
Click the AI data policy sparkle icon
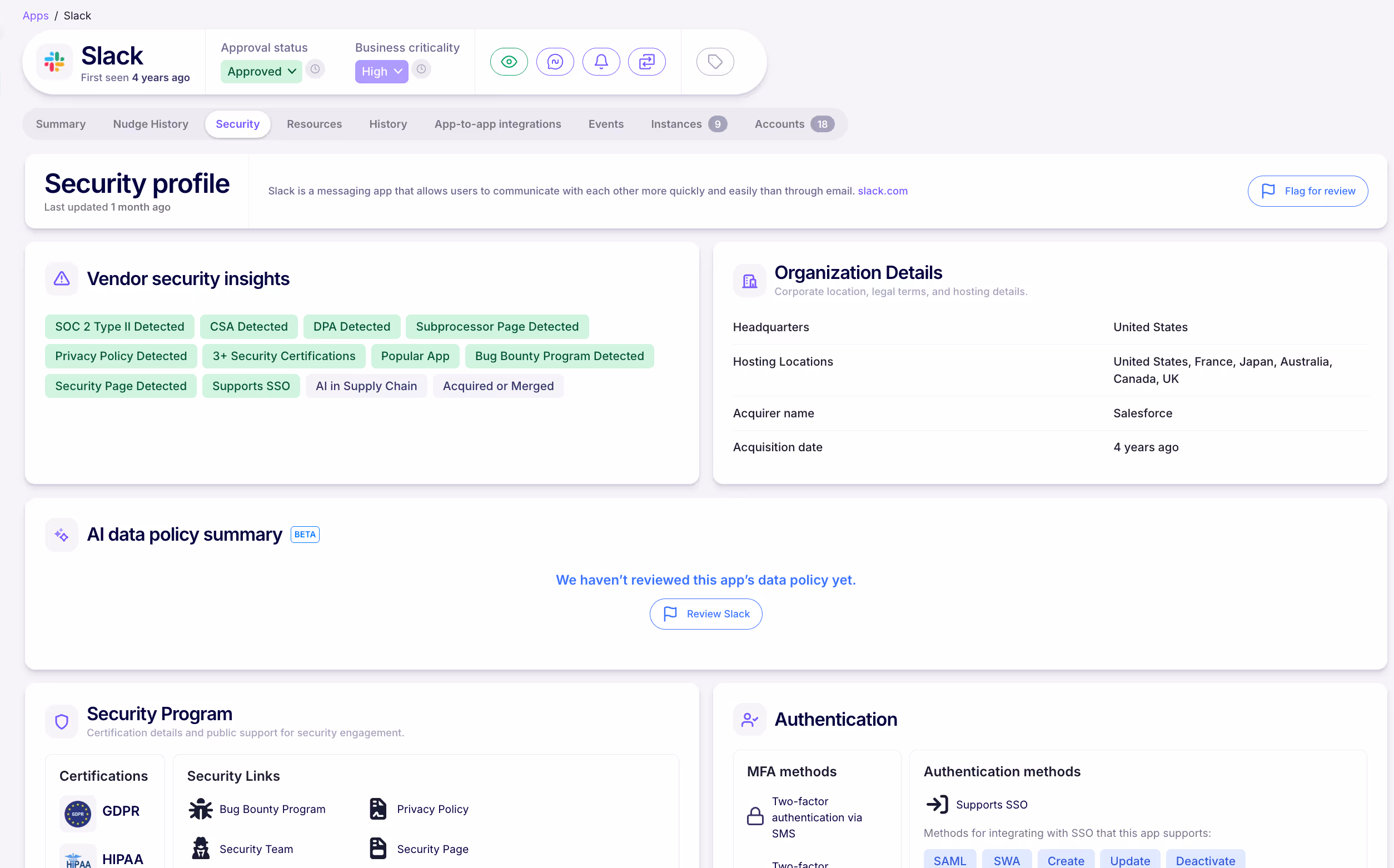pos(62,535)
